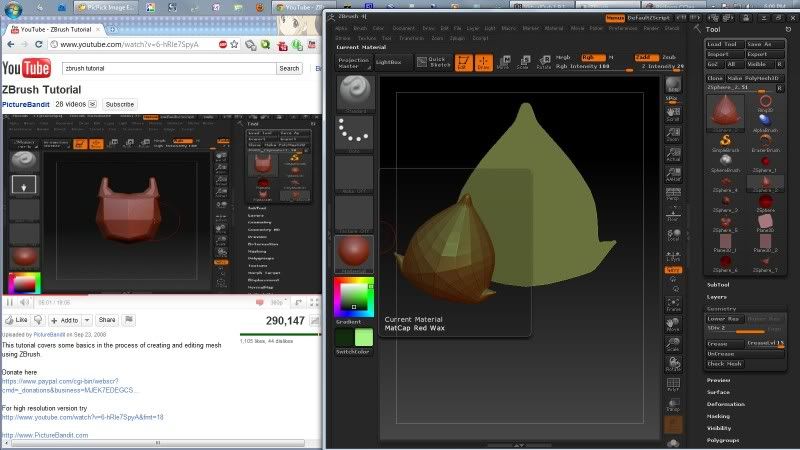The width and height of the screenshot is (800, 450).
Task: Toggle the Floor grid button
Action: point(673,214)
